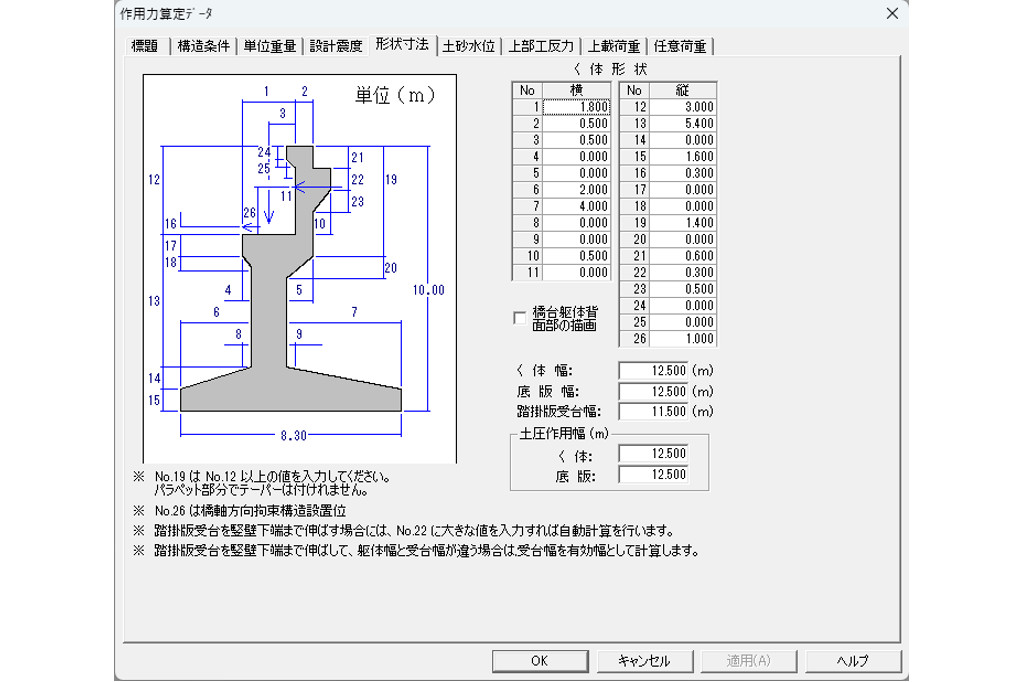Switch to the 設計震度 tab
This screenshot has width=1024, height=682.
coord(337,46)
